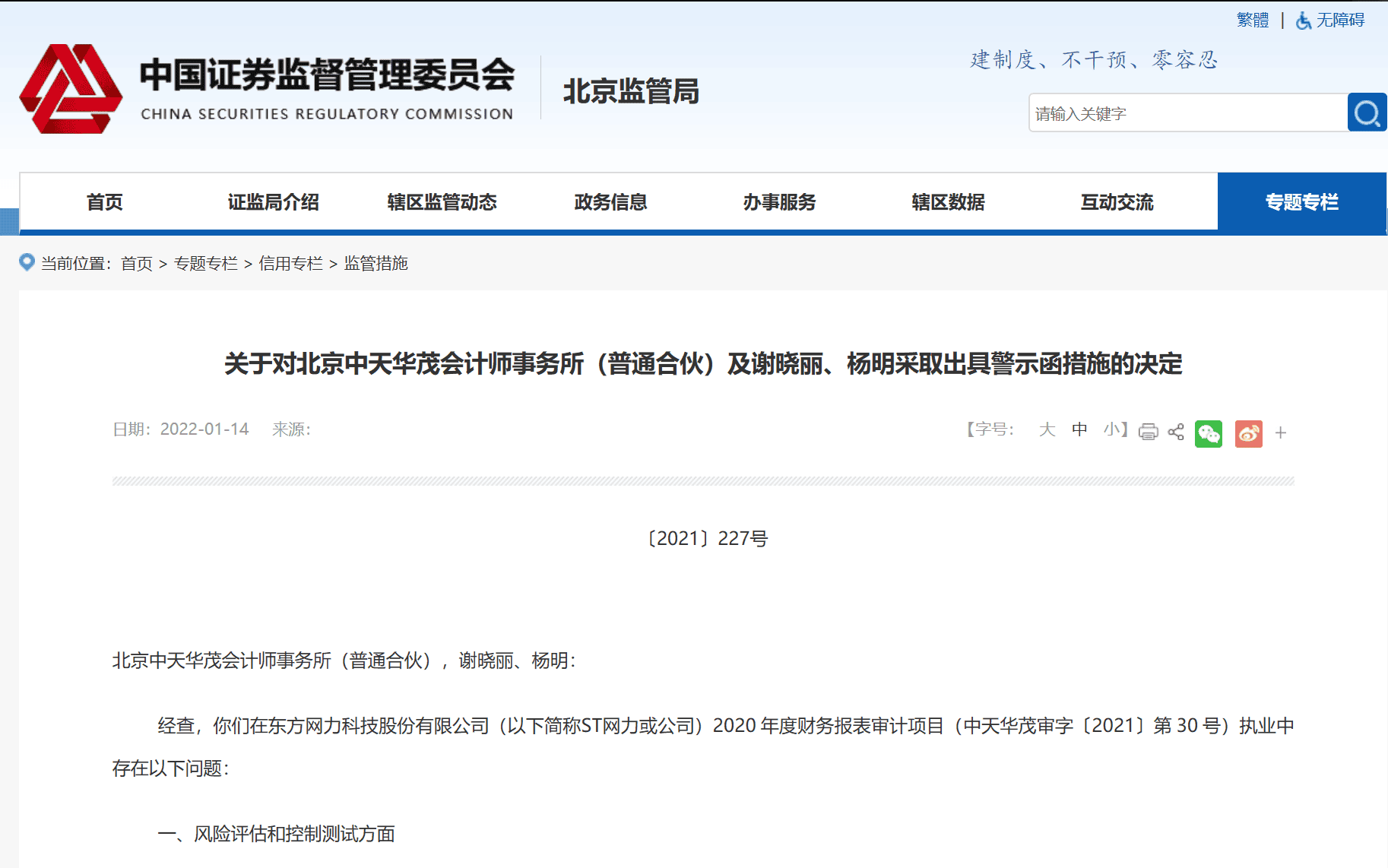The height and width of the screenshot is (868, 1388).
Task: Set font size to medium (中)
Action: 1079,429
